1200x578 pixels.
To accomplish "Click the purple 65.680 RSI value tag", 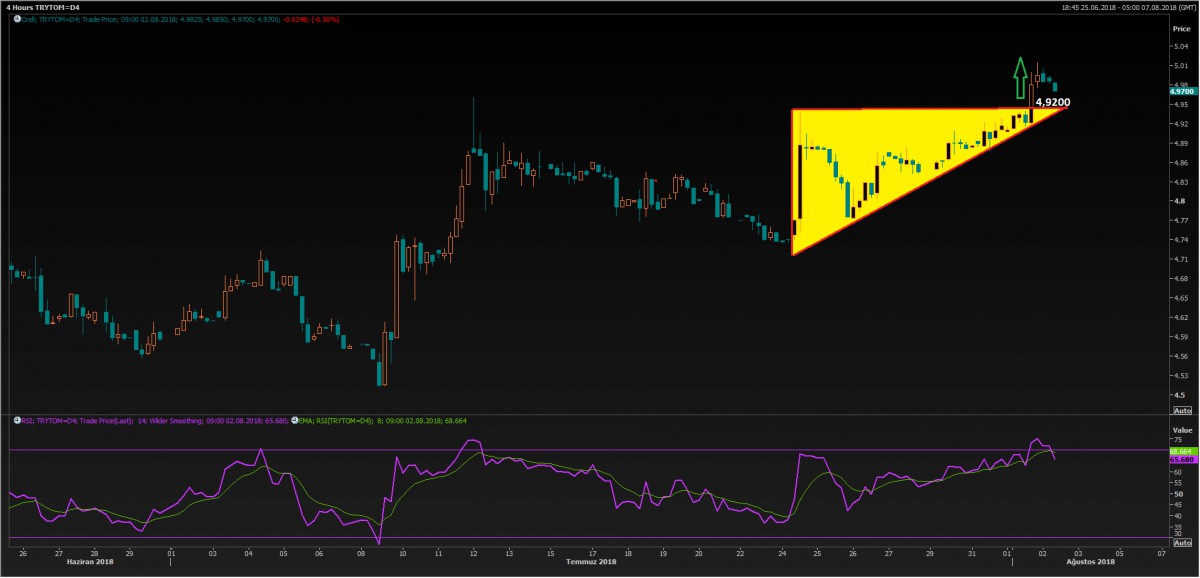I will coord(1181,459).
